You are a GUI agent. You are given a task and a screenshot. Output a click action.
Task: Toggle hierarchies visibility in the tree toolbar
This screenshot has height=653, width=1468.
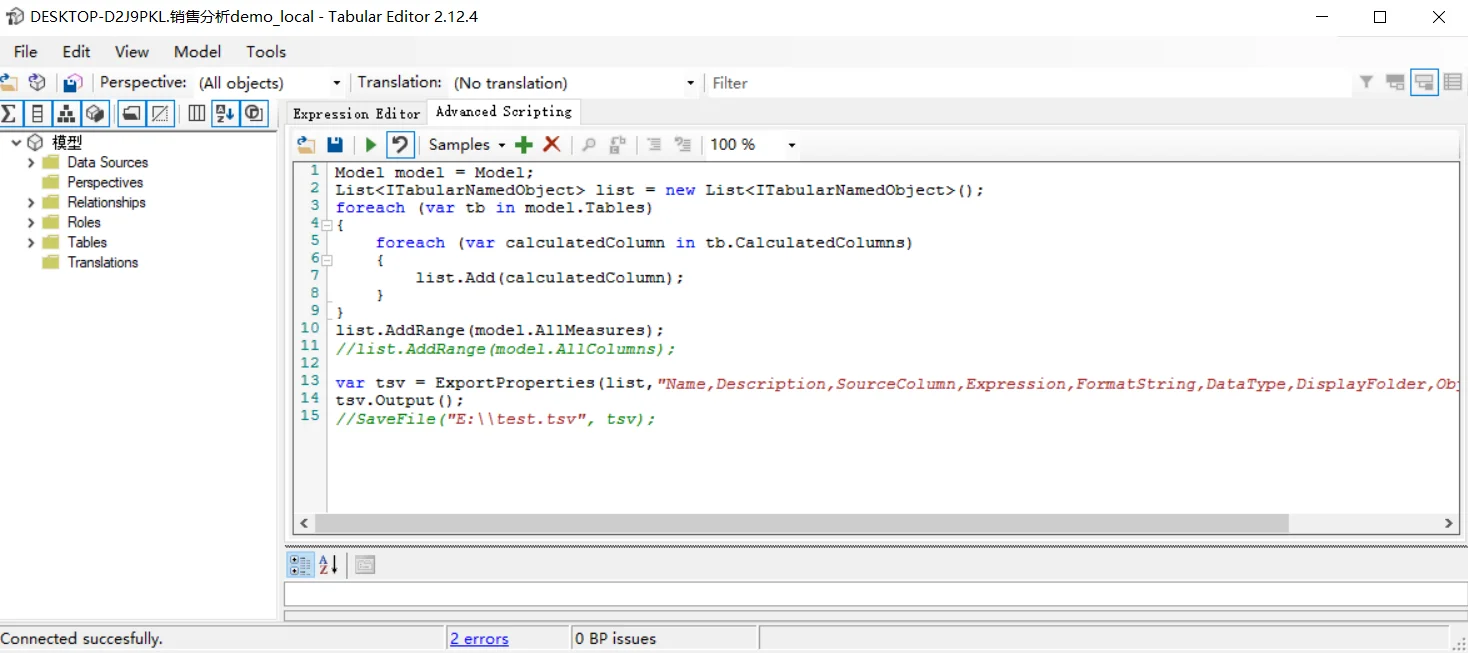(x=66, y=113)
